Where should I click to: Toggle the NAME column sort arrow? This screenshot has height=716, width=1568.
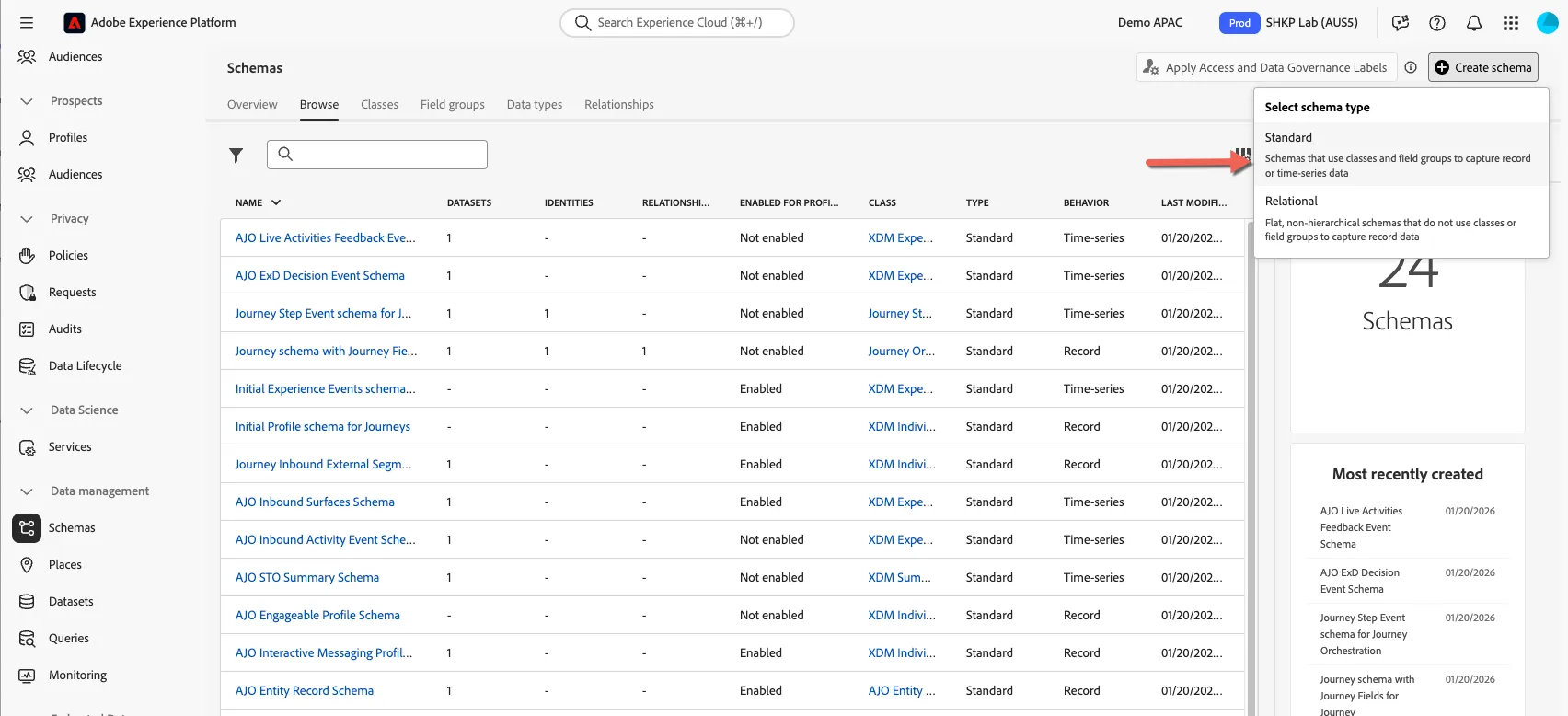pyautogui.click(x=276, y=202)
